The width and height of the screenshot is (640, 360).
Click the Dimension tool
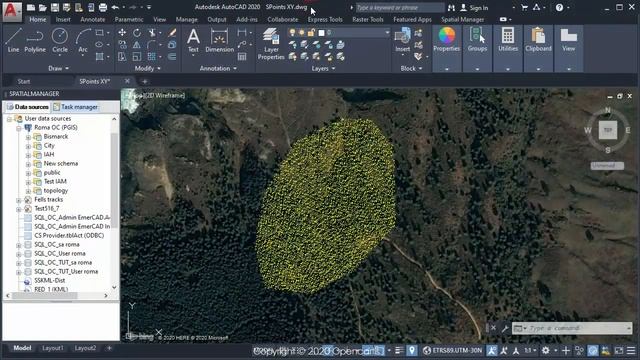[219, 41]
